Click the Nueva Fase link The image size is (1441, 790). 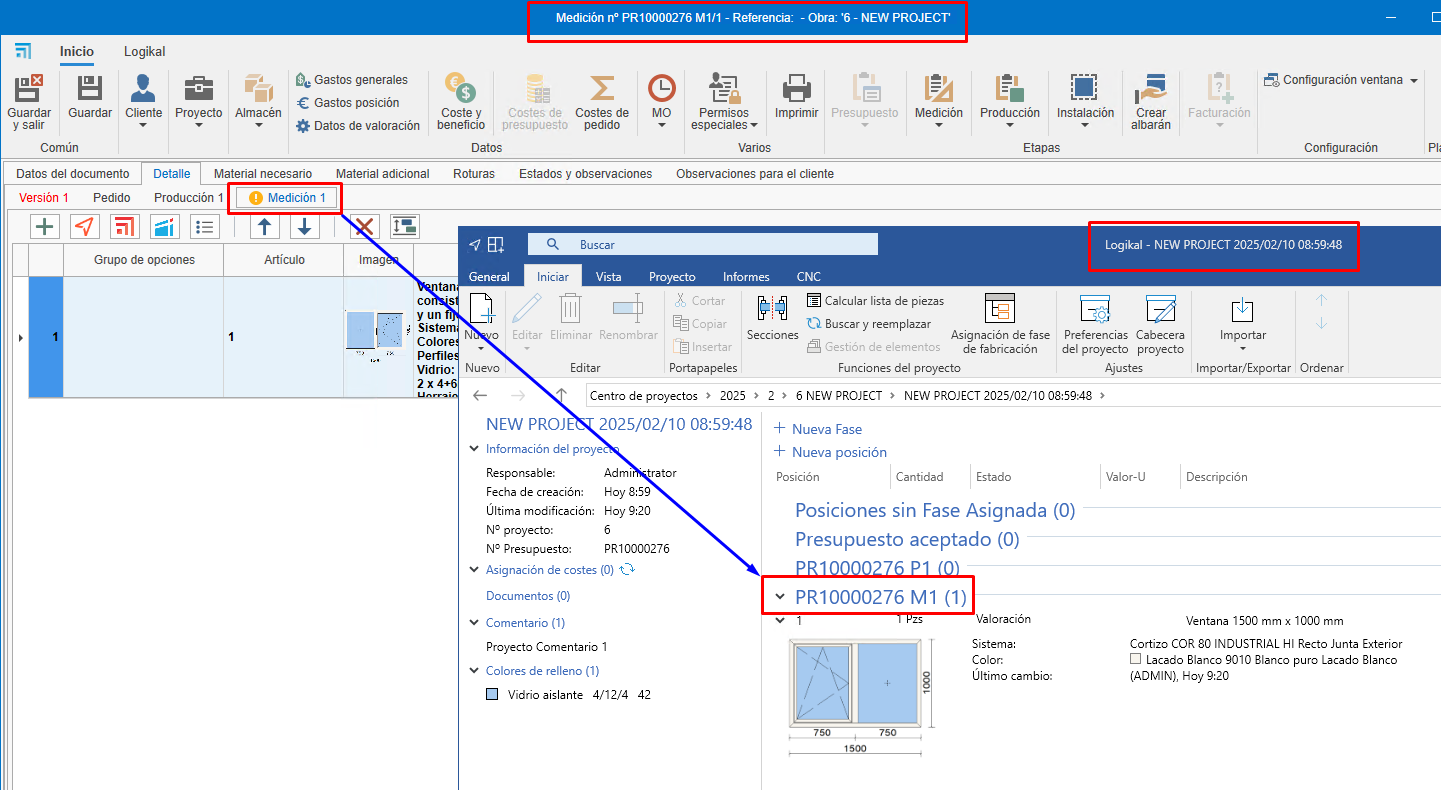[x=818, y=429]
